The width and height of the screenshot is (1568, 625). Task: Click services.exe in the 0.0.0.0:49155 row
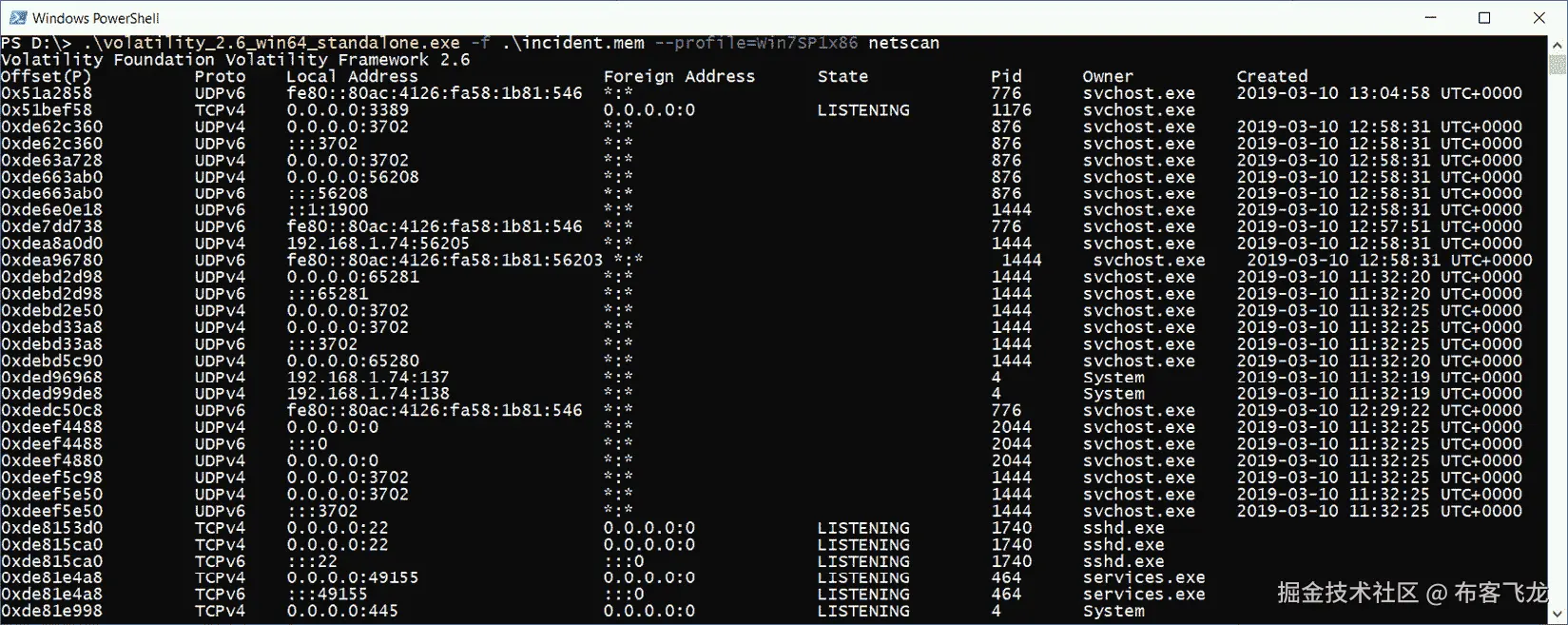pyautogui.click(x=1144, y=577)
